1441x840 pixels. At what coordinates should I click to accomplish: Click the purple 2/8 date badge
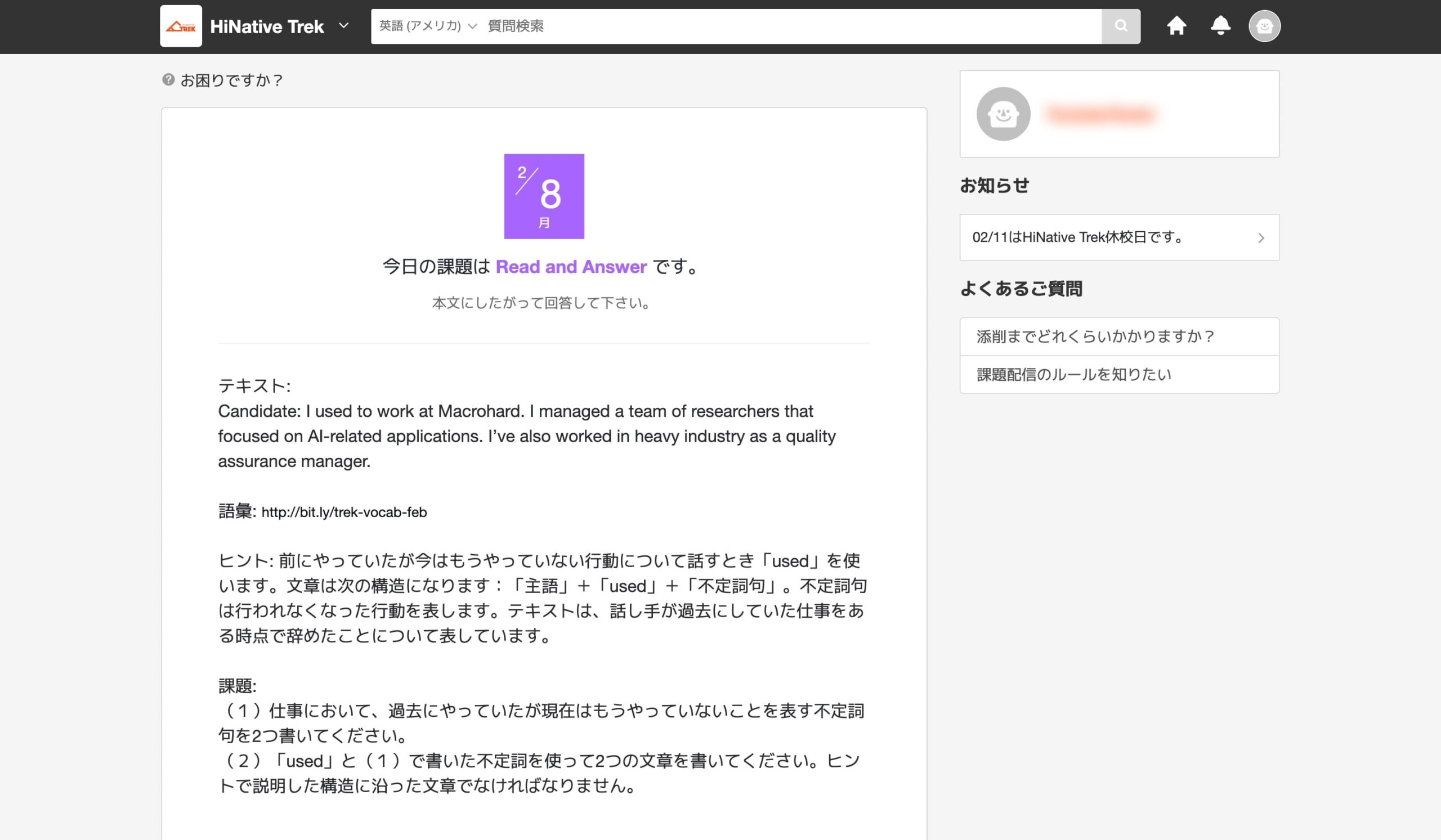tap(544, 196)
